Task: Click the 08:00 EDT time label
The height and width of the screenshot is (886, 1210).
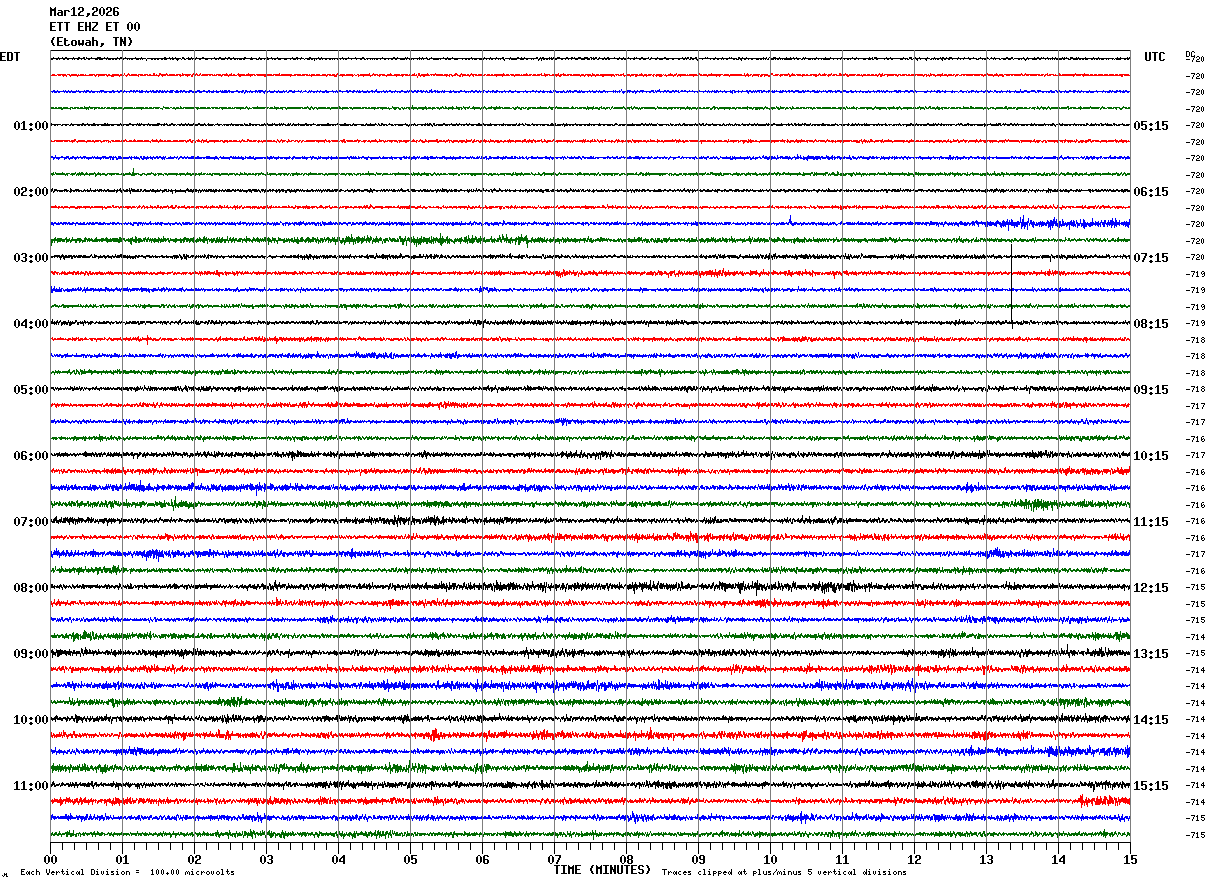Action: tap(31, 588)
